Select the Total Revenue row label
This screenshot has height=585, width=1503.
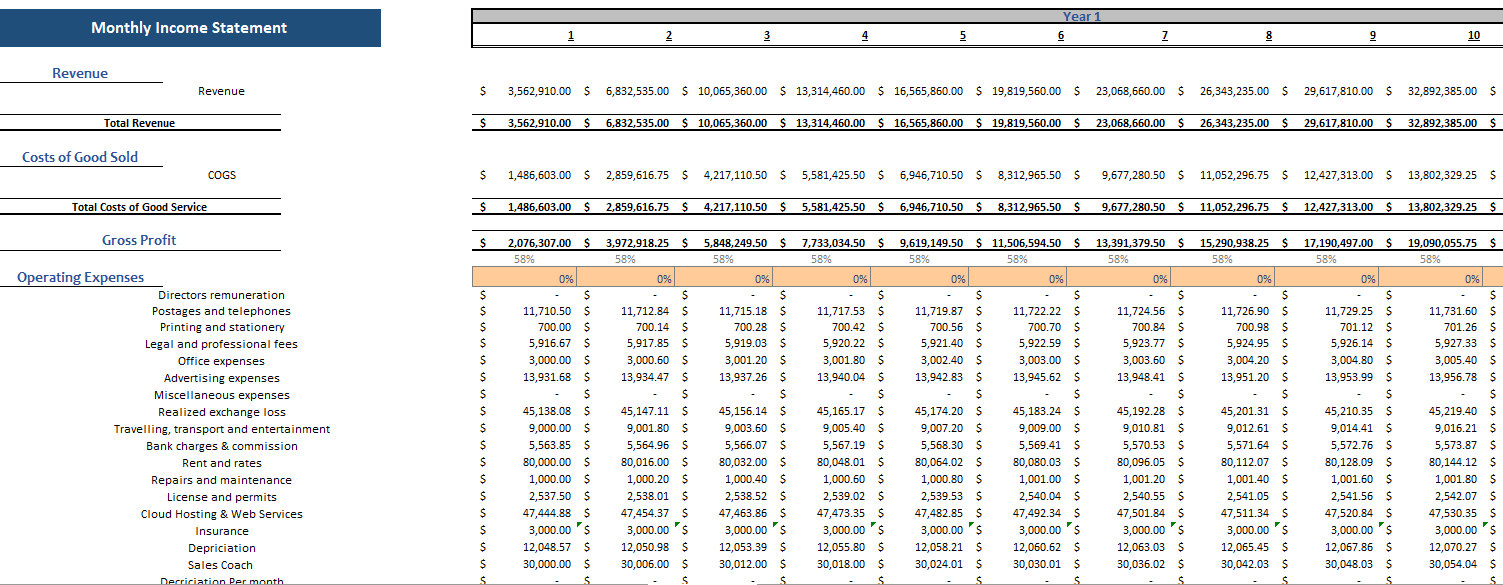click(140, 122)
